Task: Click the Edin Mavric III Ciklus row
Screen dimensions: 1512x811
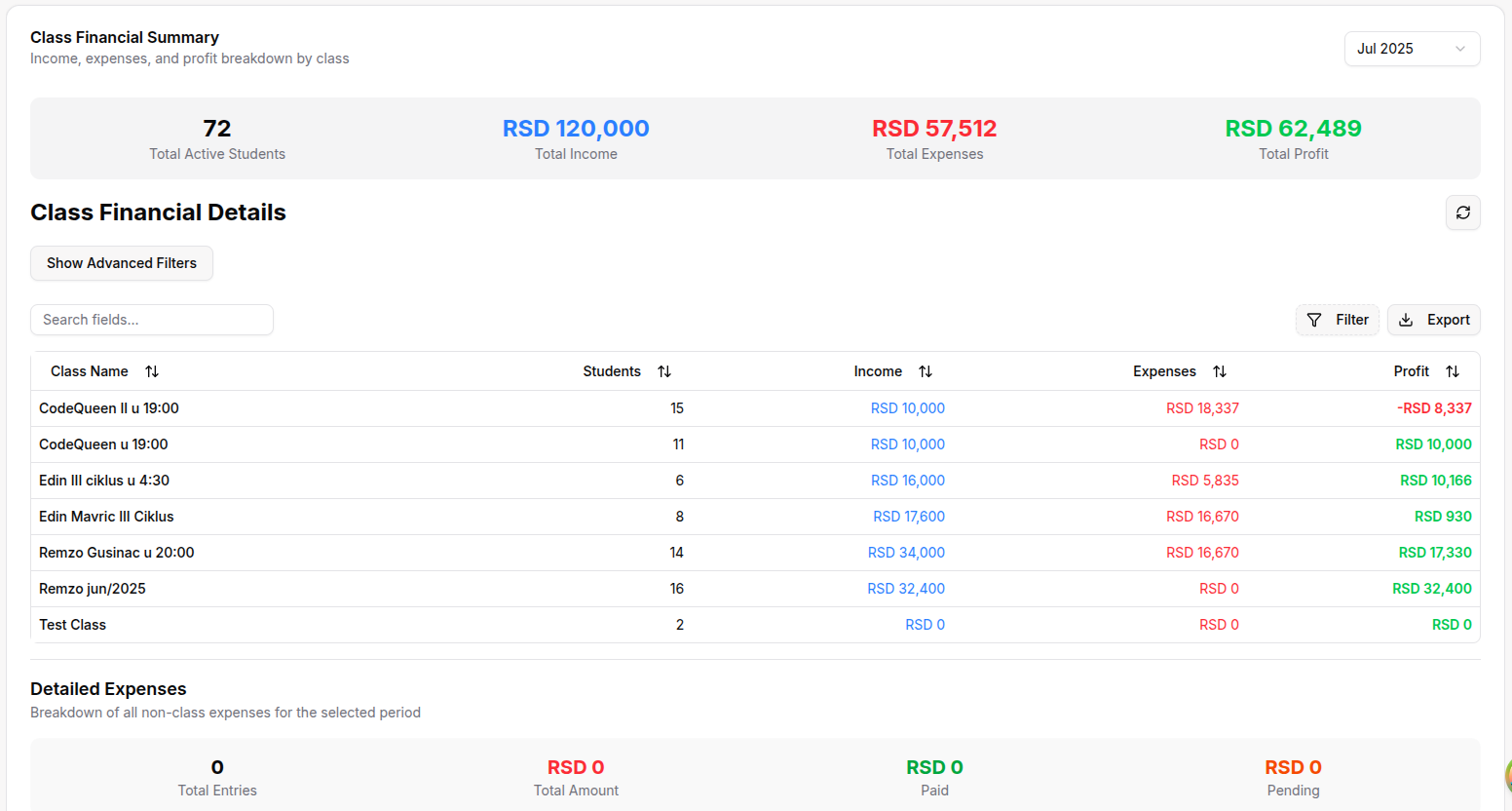Action: point(106,517)
